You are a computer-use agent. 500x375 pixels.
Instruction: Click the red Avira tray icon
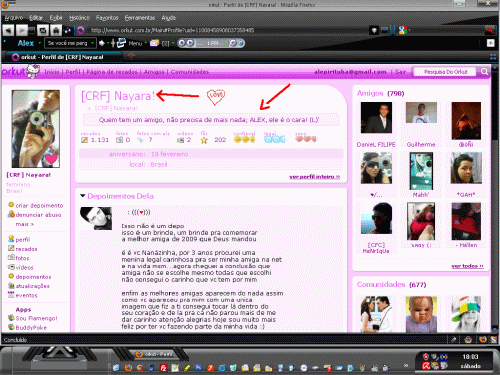426,366
